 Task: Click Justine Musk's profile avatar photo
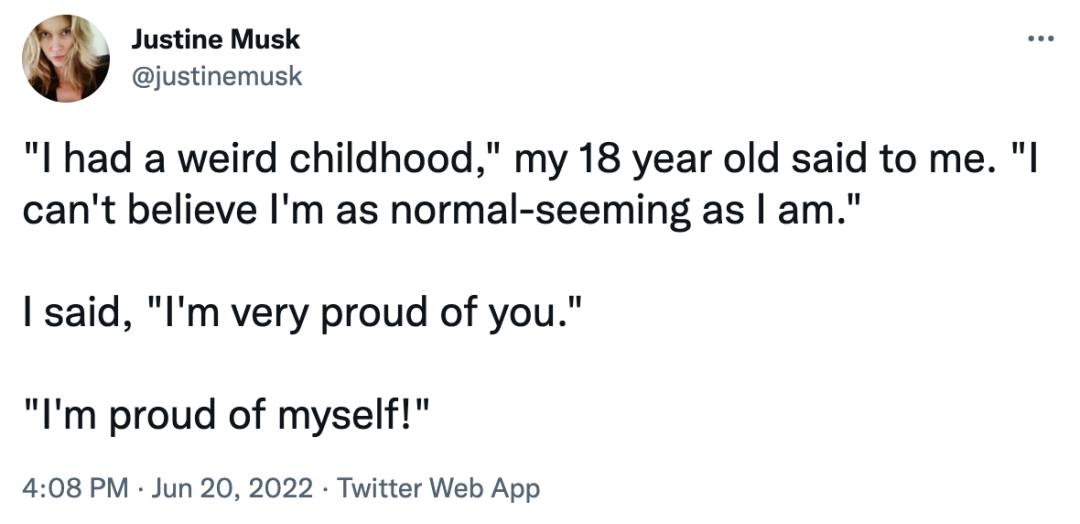[x=65, y=58]
